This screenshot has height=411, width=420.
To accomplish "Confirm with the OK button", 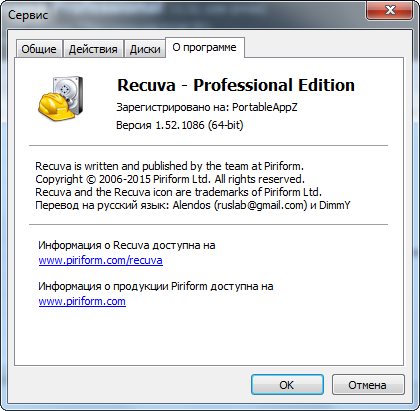I will coord(287,385).
